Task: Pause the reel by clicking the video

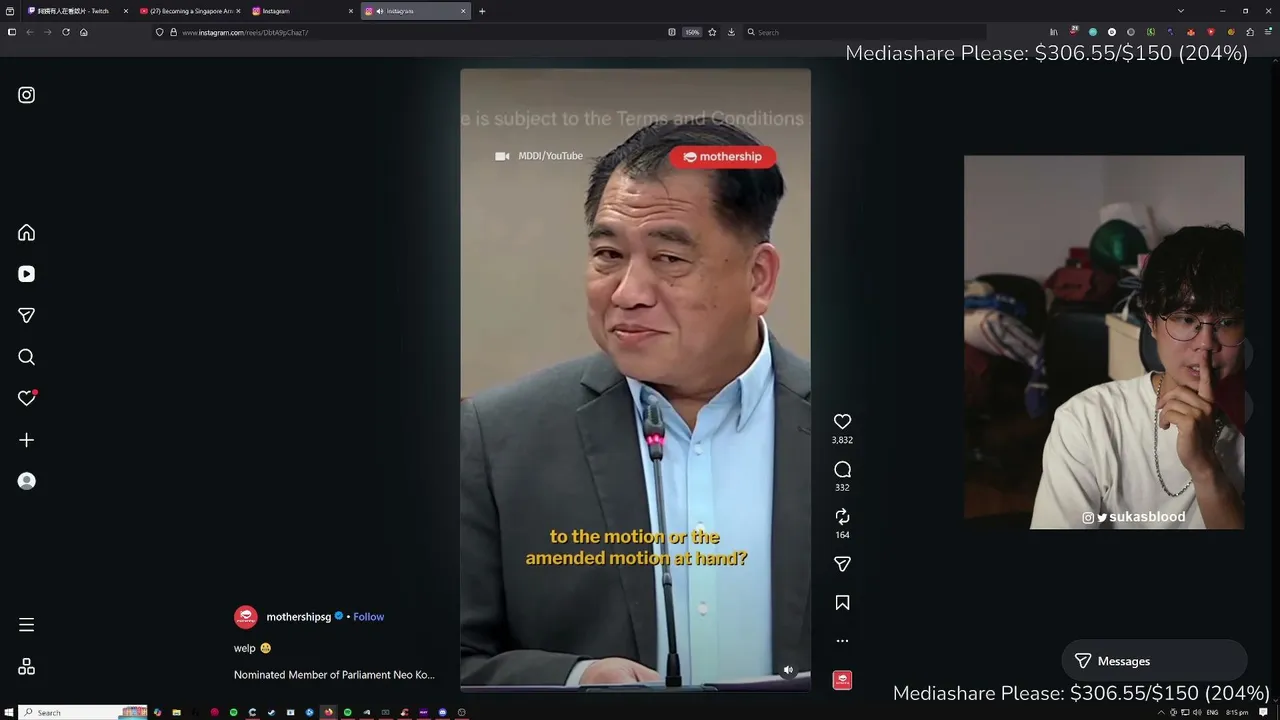Action: [635, 380]
